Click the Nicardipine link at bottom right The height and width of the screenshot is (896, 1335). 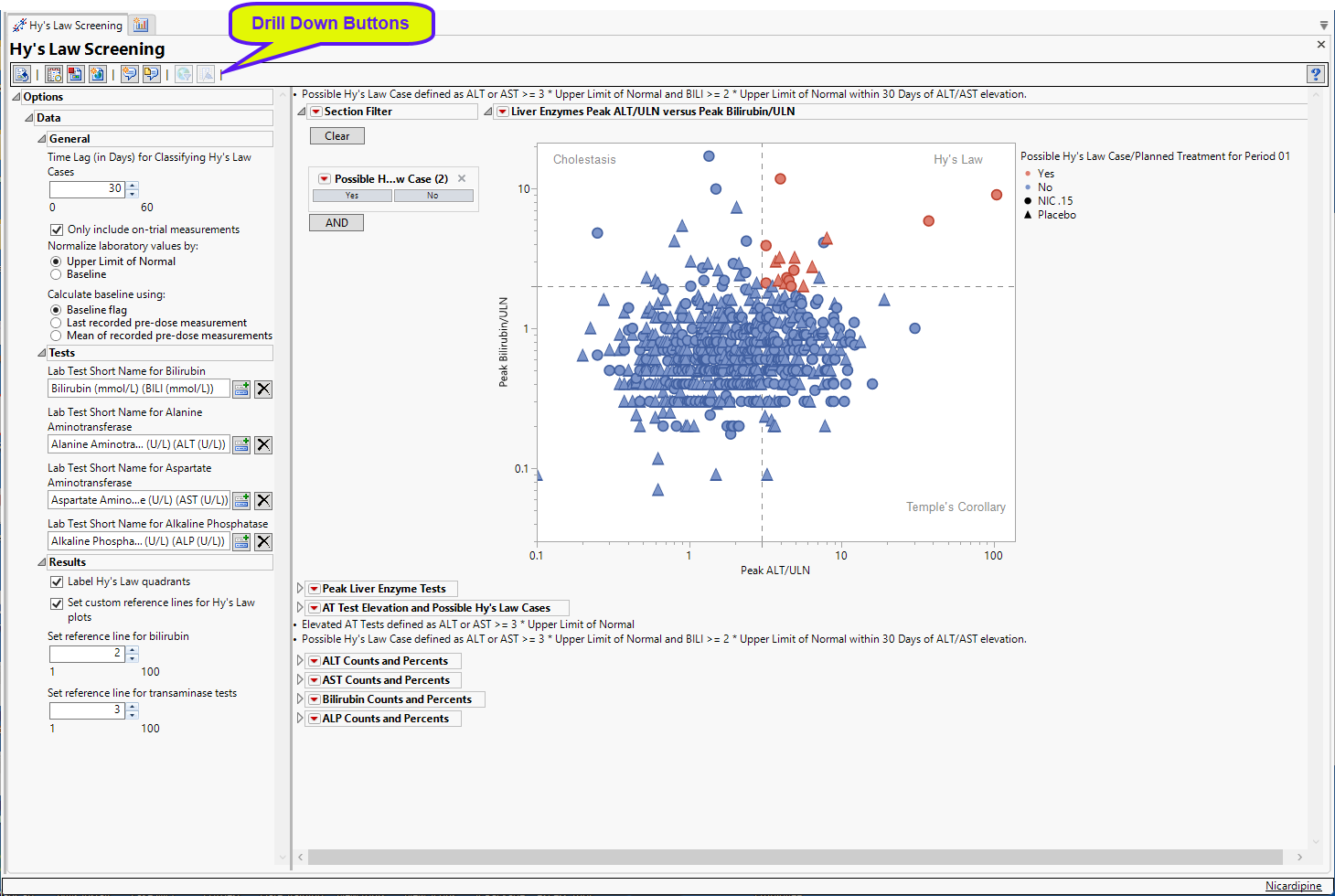tap(1294, 886)
